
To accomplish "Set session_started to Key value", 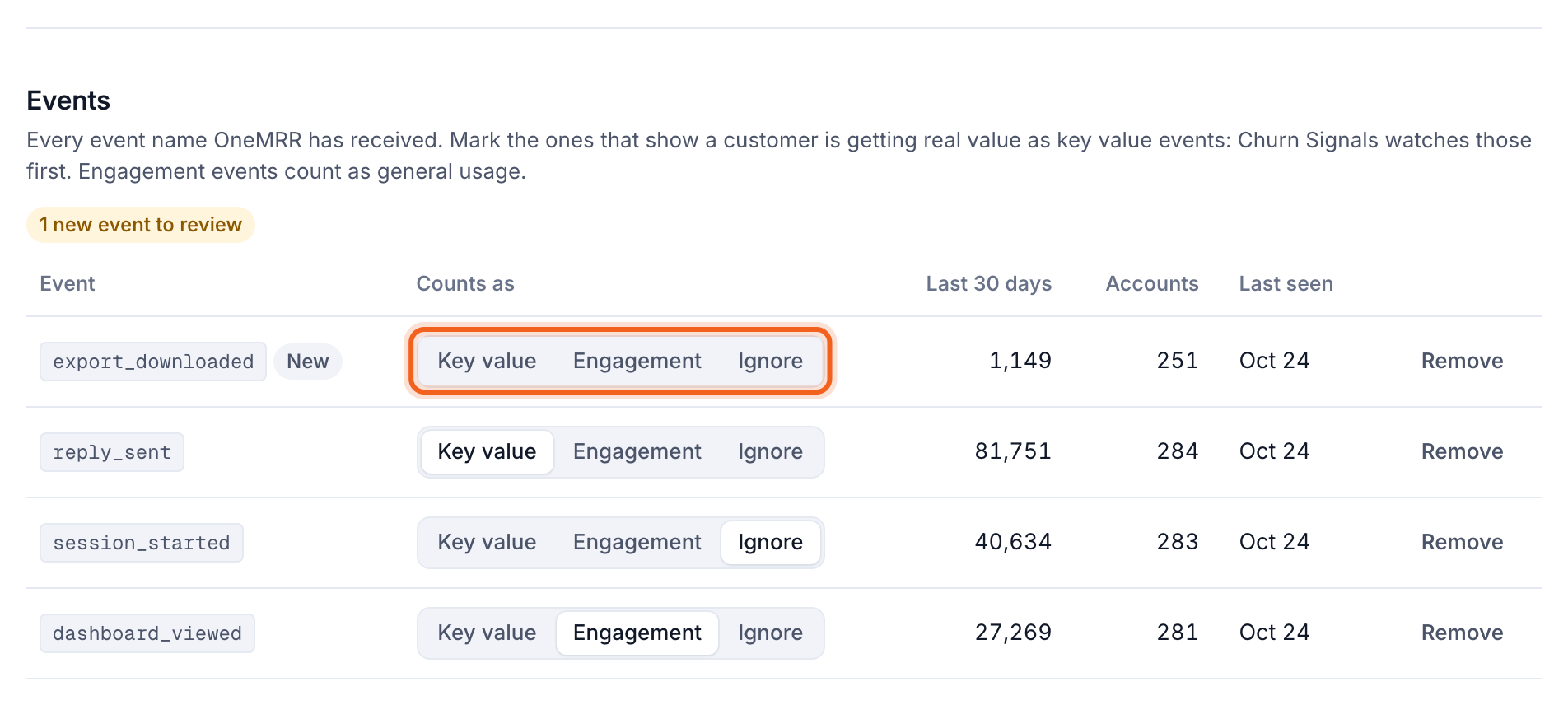I will click(x=487, y=543).
